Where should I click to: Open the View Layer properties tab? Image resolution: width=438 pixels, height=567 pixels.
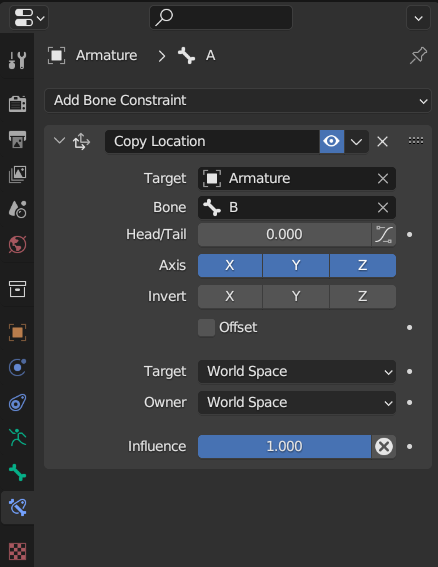(17, 174)
